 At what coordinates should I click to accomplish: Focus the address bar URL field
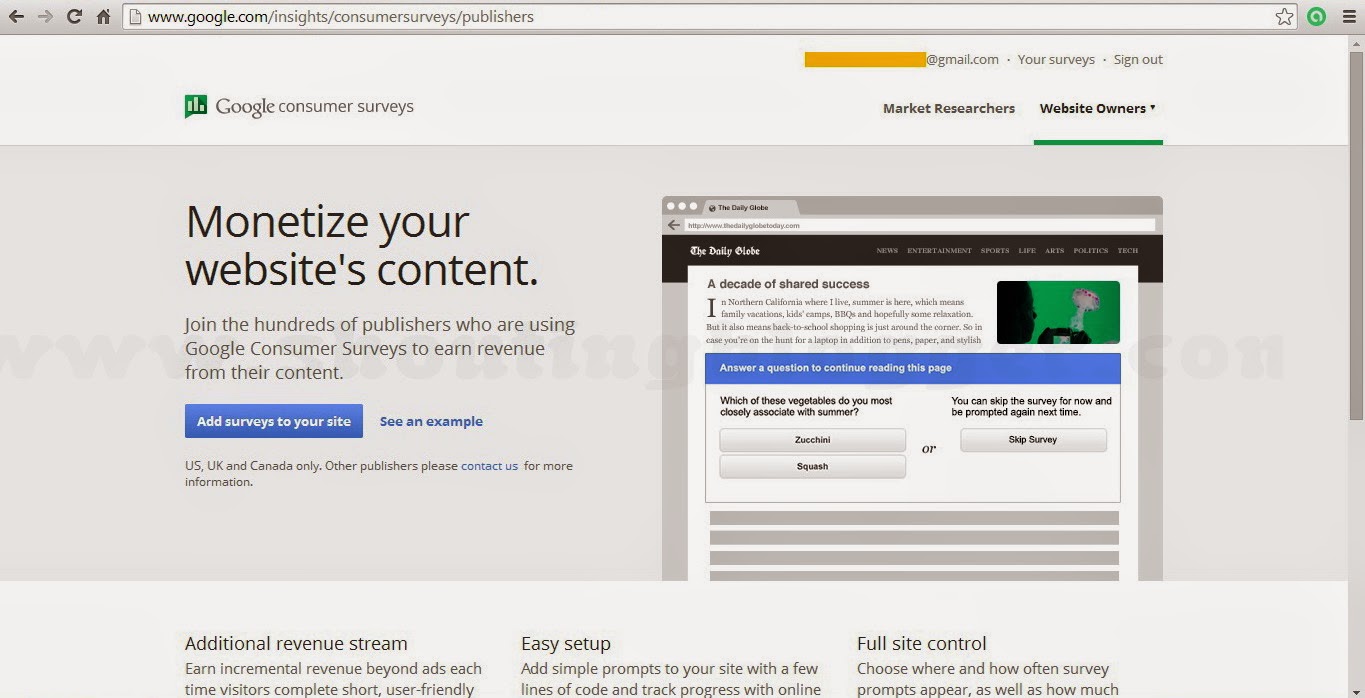pos(710,17)
